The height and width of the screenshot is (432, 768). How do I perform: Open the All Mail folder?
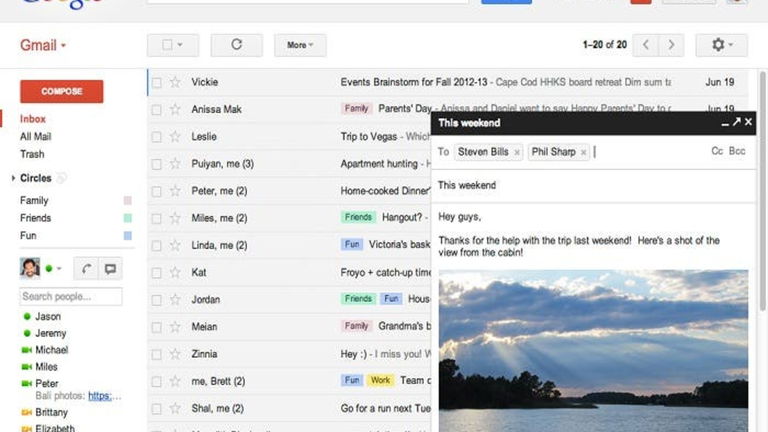point(36,137)
